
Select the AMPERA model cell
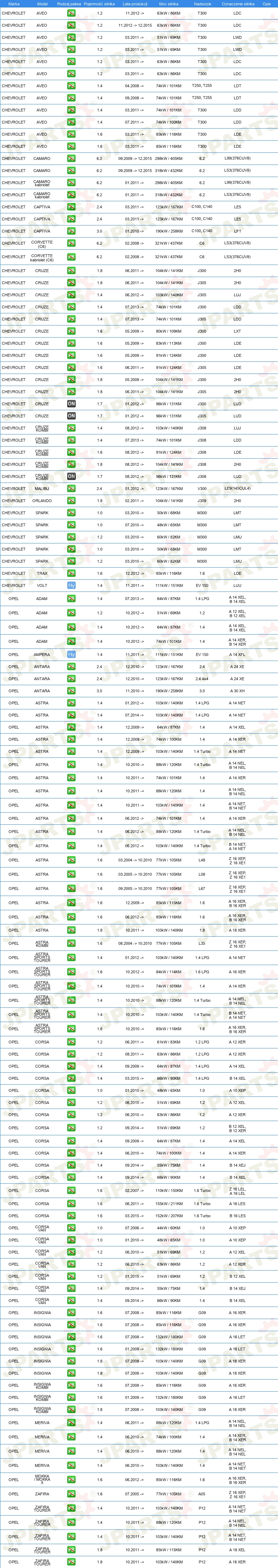click(42, 655)
